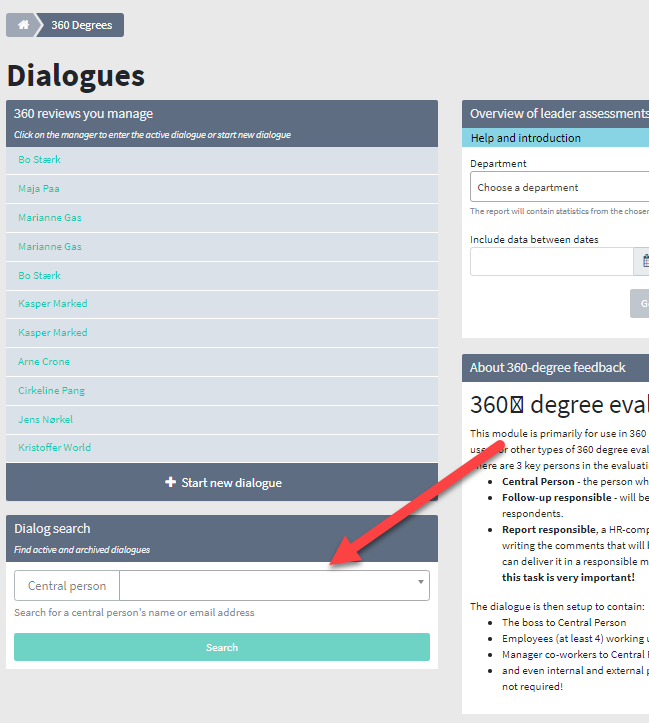Open Arne Crone's dialogue
The image size is (649, 723).
(44, 362)
